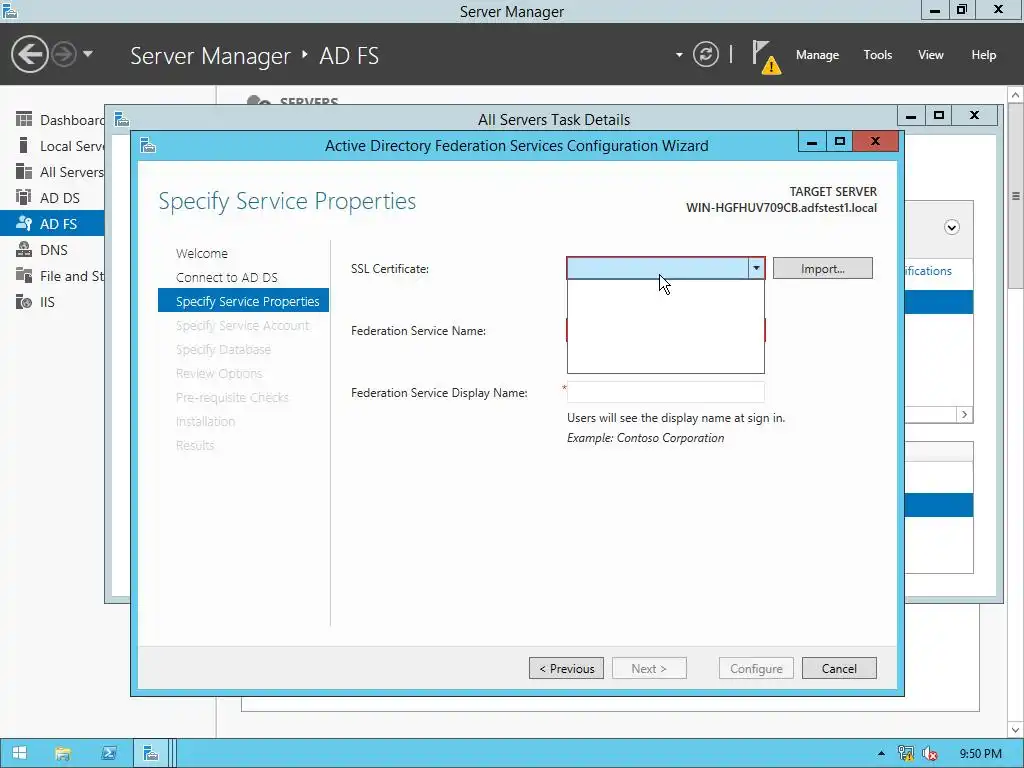
Task: Click the network tray icon with warning
Action: coord(906,754)
